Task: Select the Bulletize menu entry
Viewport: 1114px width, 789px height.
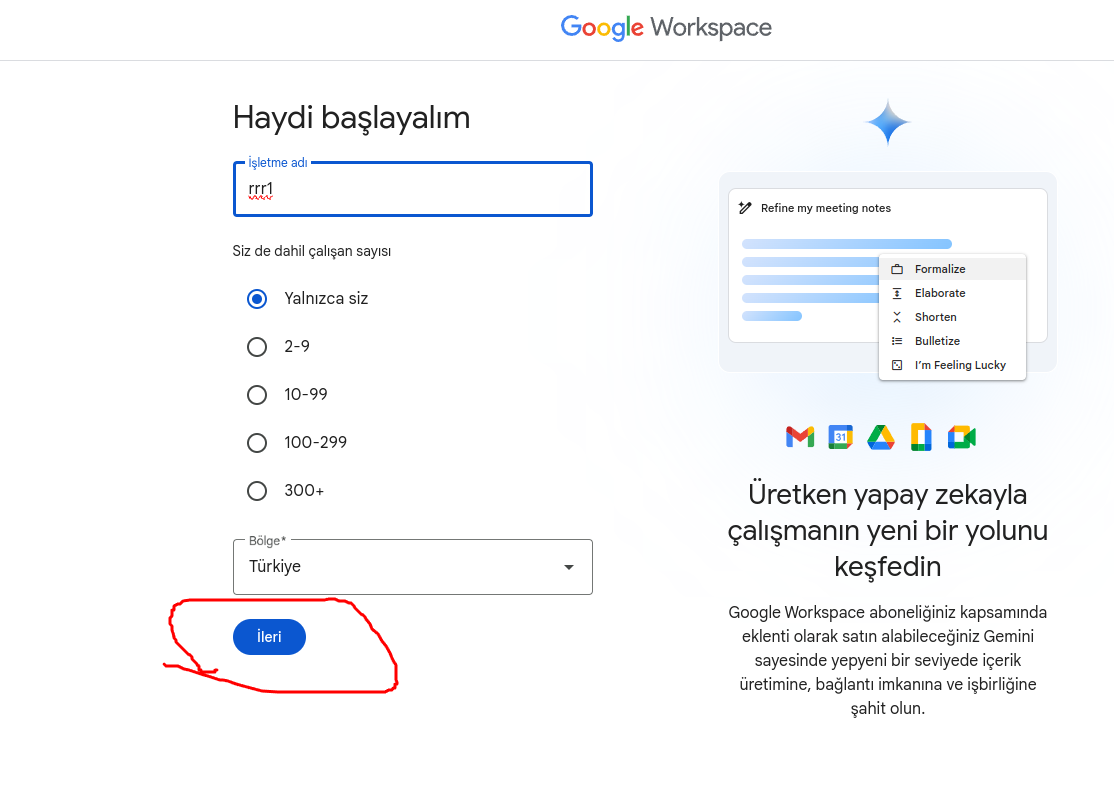Action: tap(952, 341)
